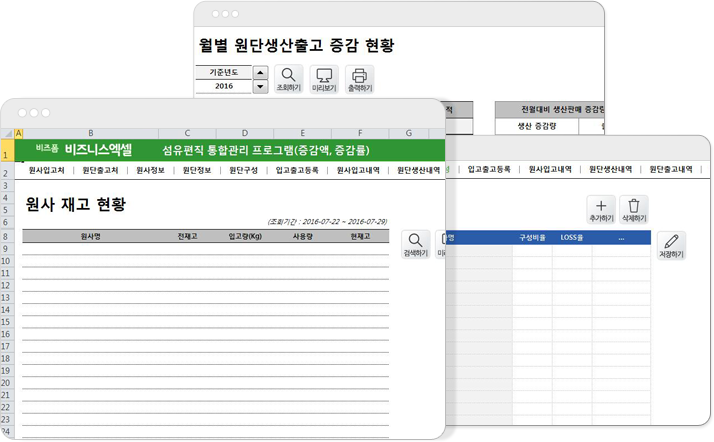The height and width of the screenshot is (442, 714).
Task: Select the 원단구성 menu item
Action: click(244, 171)
